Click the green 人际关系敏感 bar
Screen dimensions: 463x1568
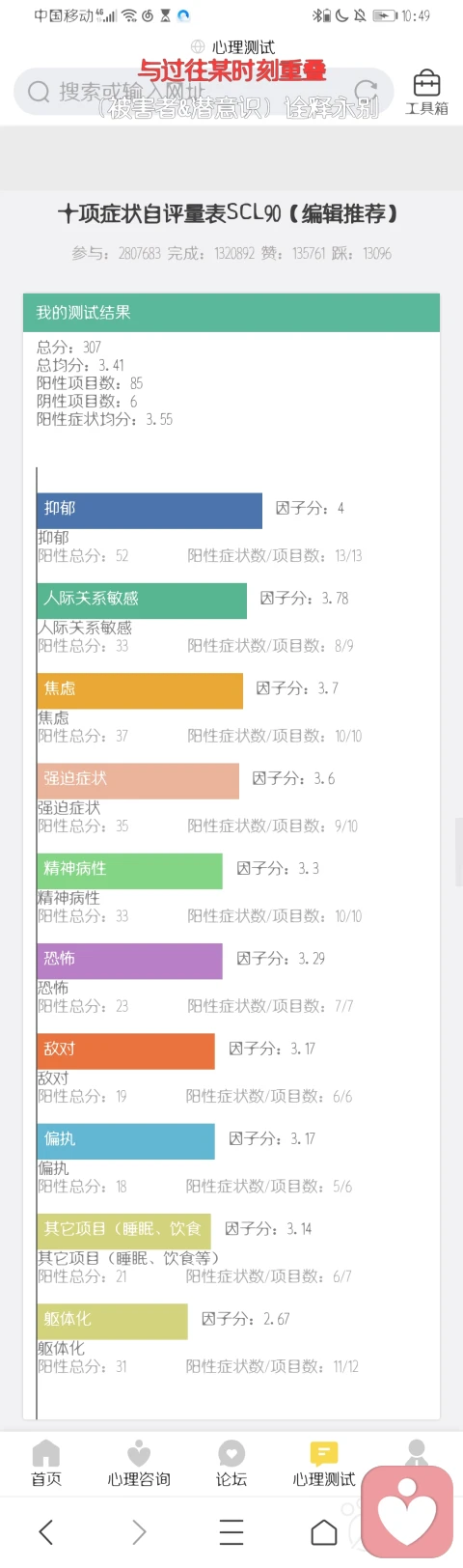(142, 601)
